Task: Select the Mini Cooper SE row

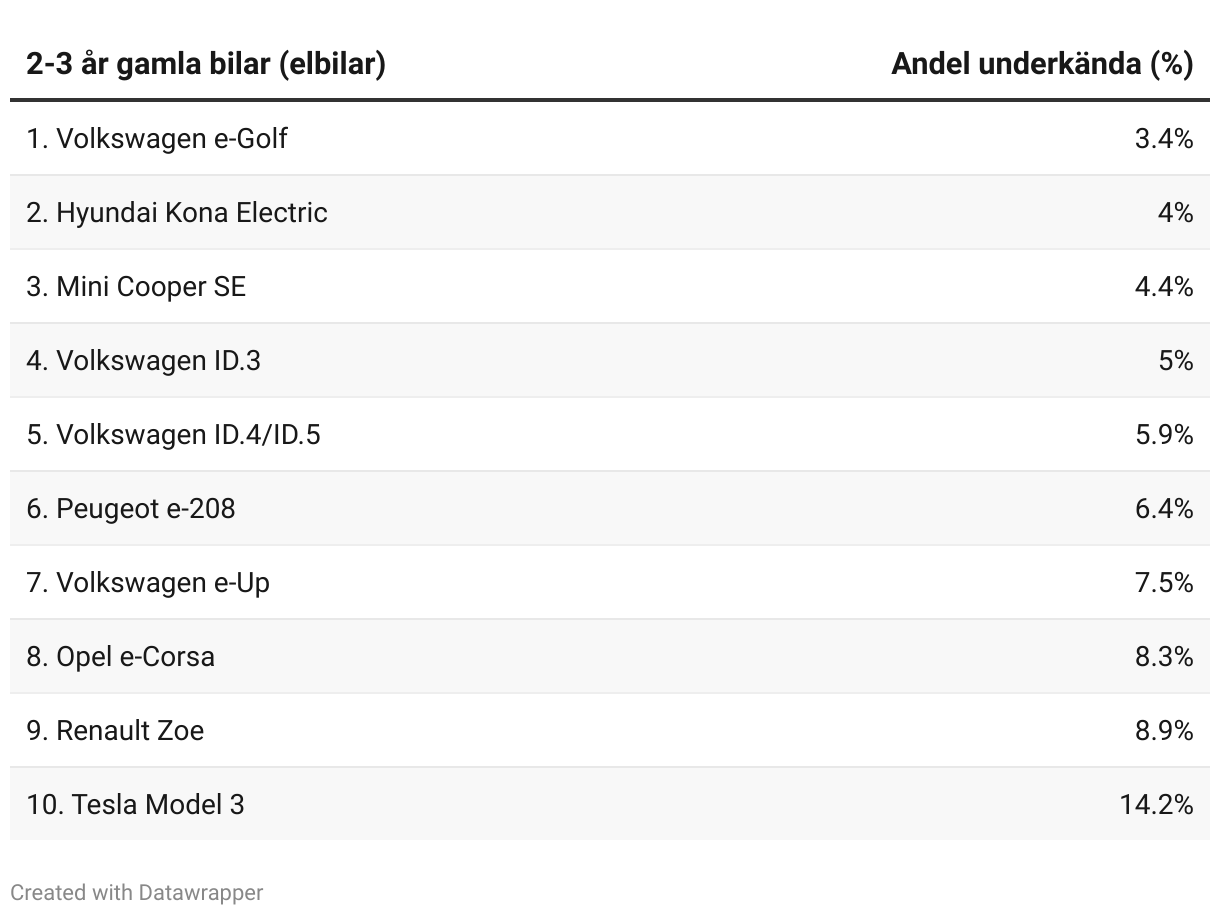Action: (610, 286)
